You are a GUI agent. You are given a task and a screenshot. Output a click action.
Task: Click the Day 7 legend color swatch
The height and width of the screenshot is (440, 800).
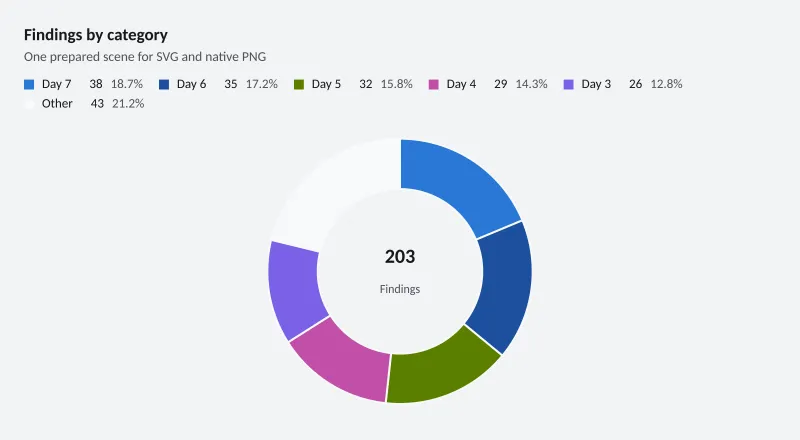[29, 85]
